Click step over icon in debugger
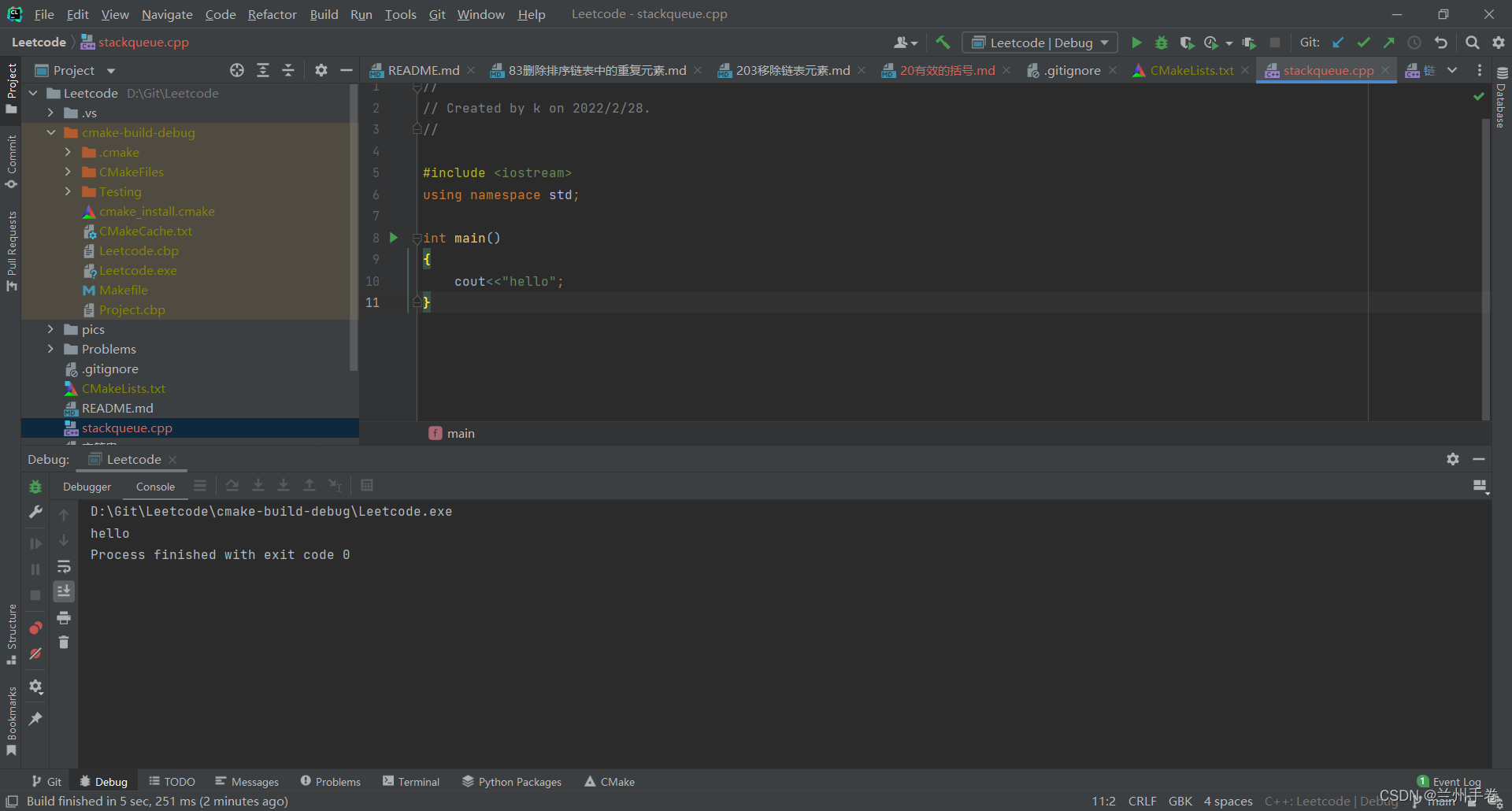The image size is (1512, 811). [x=232, y=486]
